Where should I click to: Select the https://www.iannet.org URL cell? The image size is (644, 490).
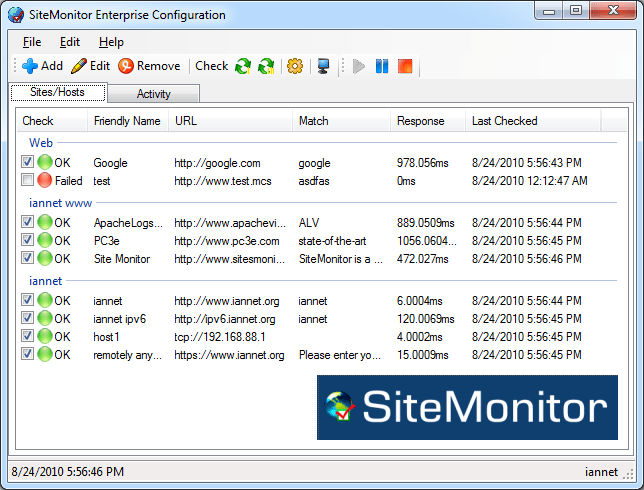(229, 355)
